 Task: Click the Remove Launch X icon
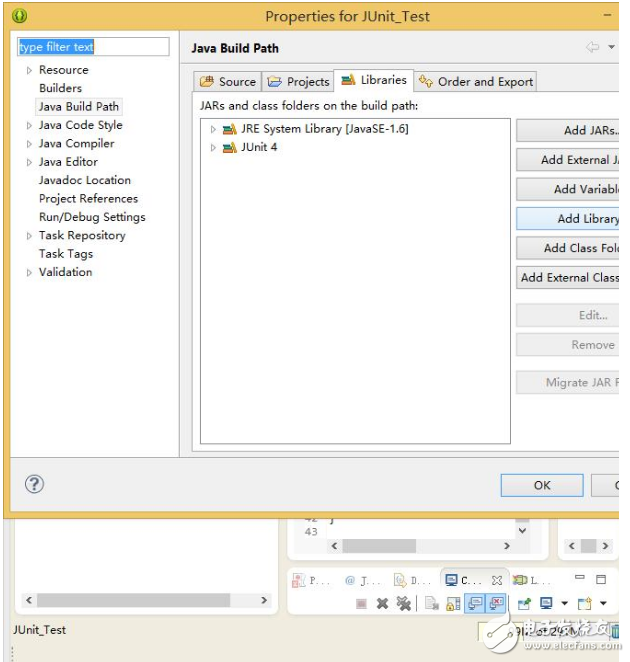[x=382, y=603]
